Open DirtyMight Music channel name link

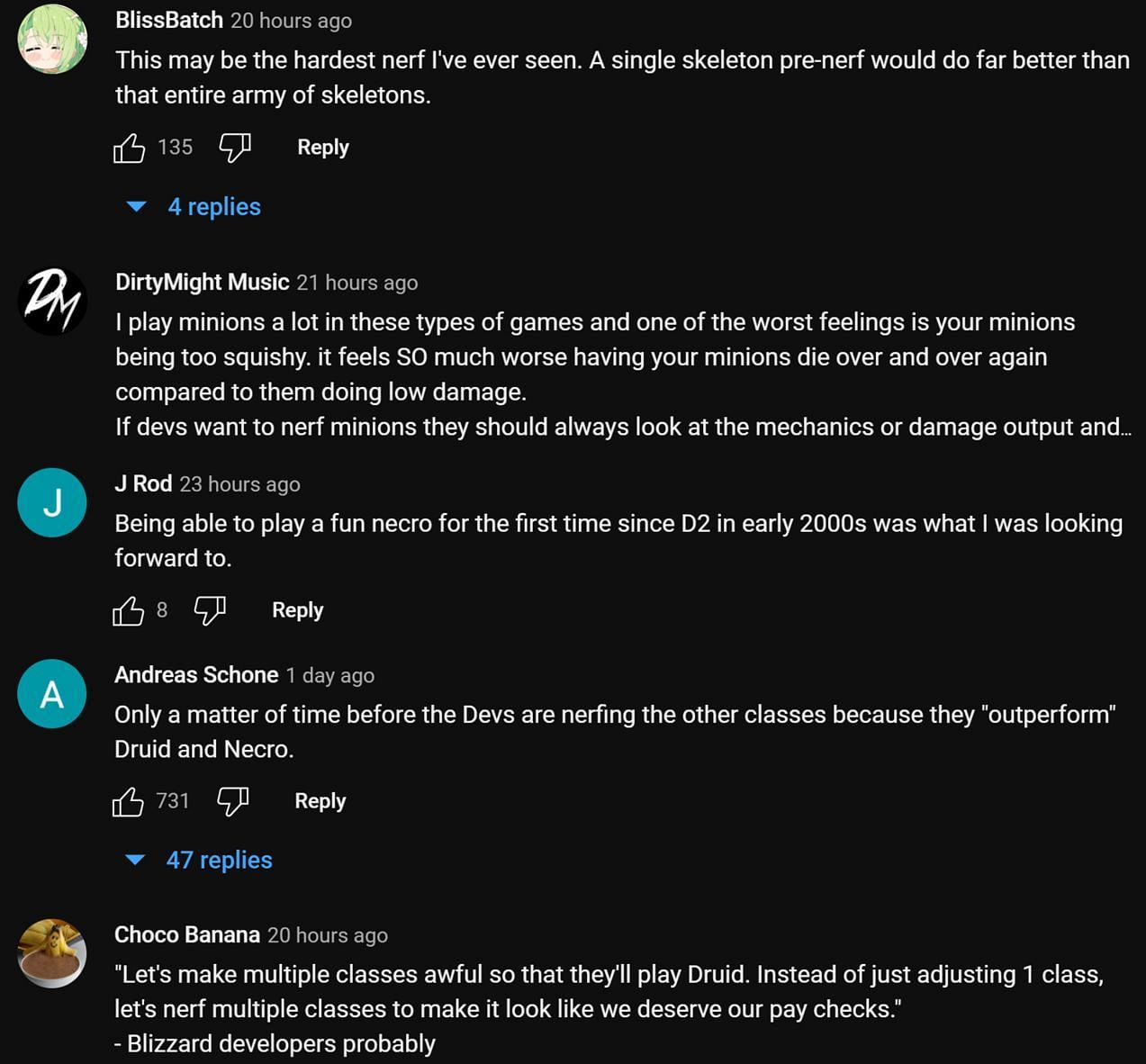point(202,283)
